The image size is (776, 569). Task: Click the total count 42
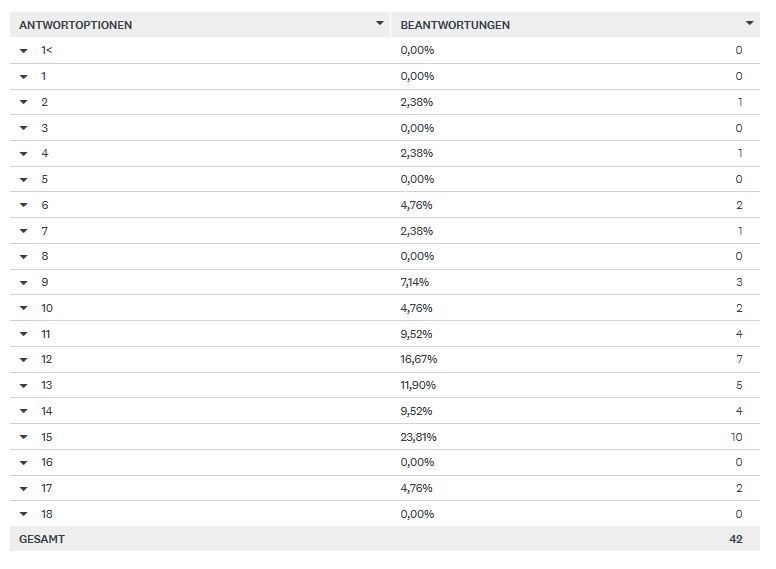(x=736, y=539)
